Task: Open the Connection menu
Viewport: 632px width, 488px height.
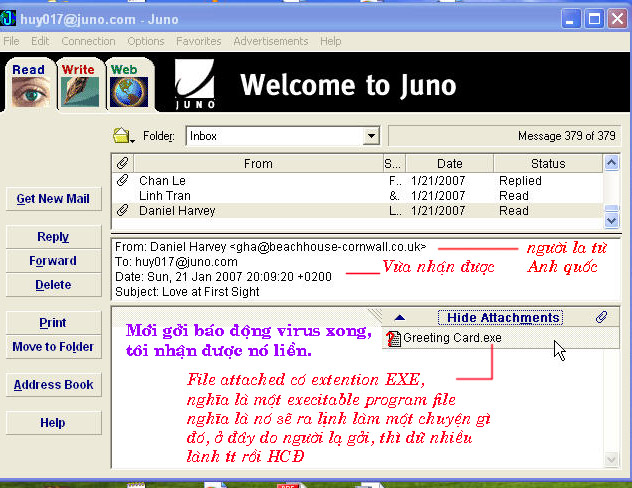Action: click(88, 41)
